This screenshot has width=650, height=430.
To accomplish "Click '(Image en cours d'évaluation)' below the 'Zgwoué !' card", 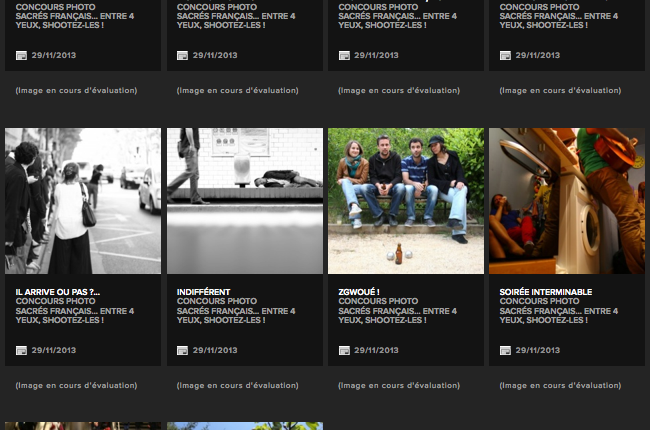I will point(399,386).
